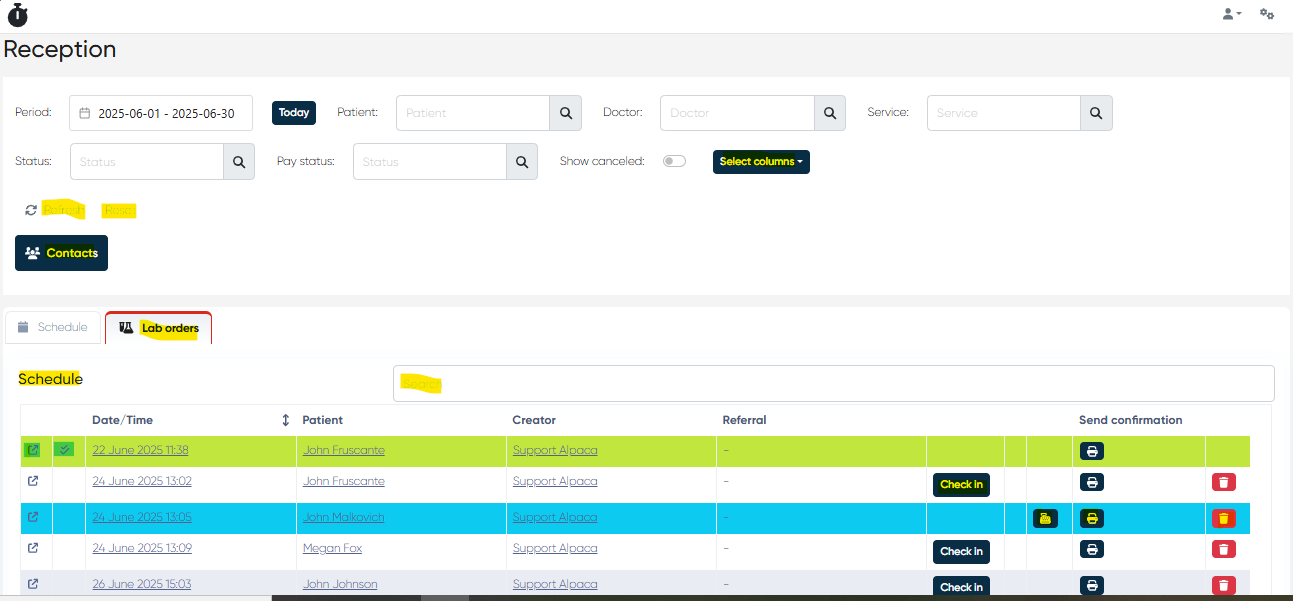Delete the Megan Fox appointment row
The image size is (1293, 601).
tap(1223, 549)
